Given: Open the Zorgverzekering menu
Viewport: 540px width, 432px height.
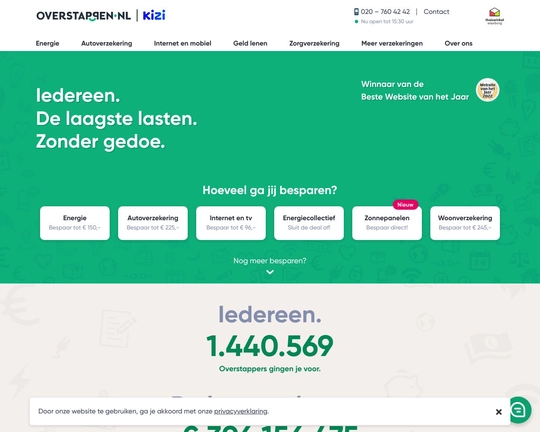Looking at the screenshot, I should tap(314, 43).
